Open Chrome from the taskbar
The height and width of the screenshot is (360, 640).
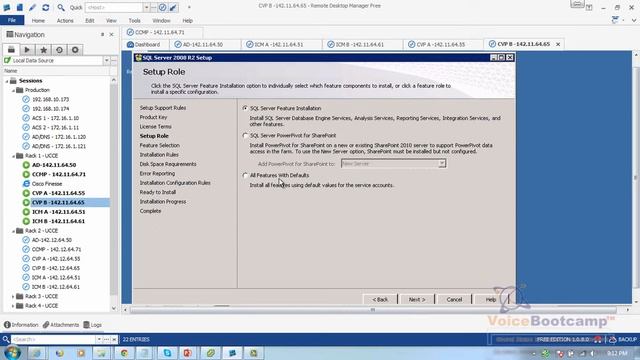pyautogui.click(x=124, y=353)
